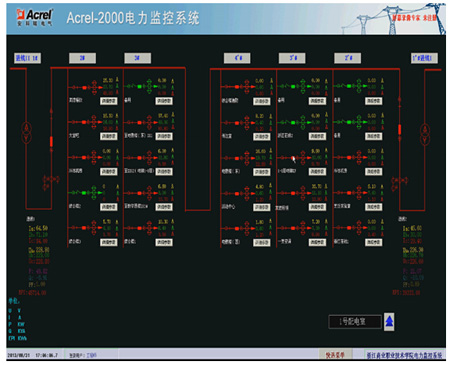Click the right incomer current transformer symbol

coord(399,183)
